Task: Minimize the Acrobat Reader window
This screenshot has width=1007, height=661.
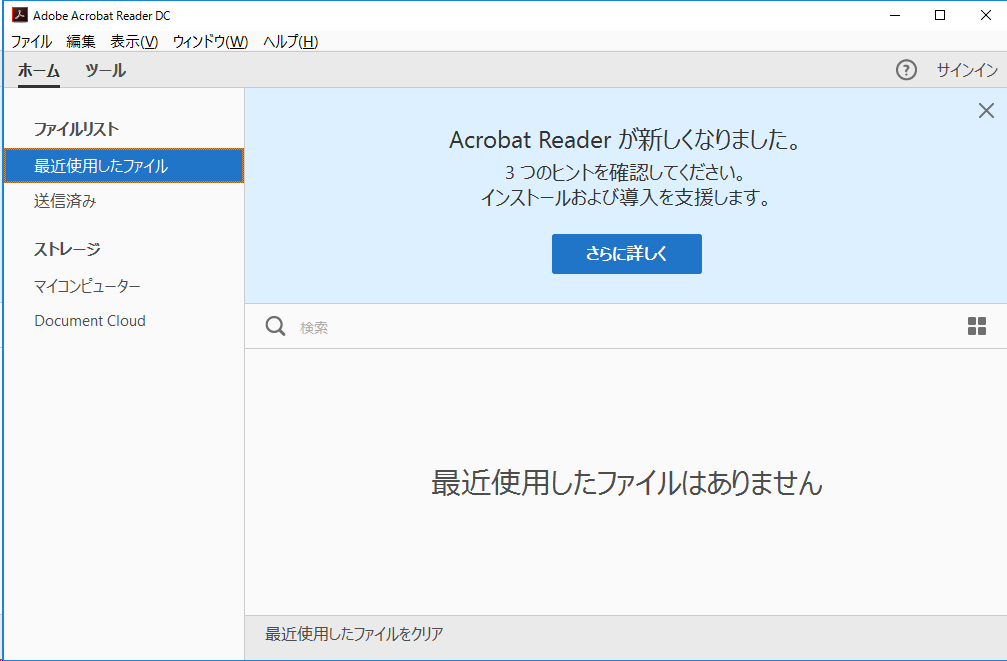Action: pyautogui.click(x=895, y=15)
